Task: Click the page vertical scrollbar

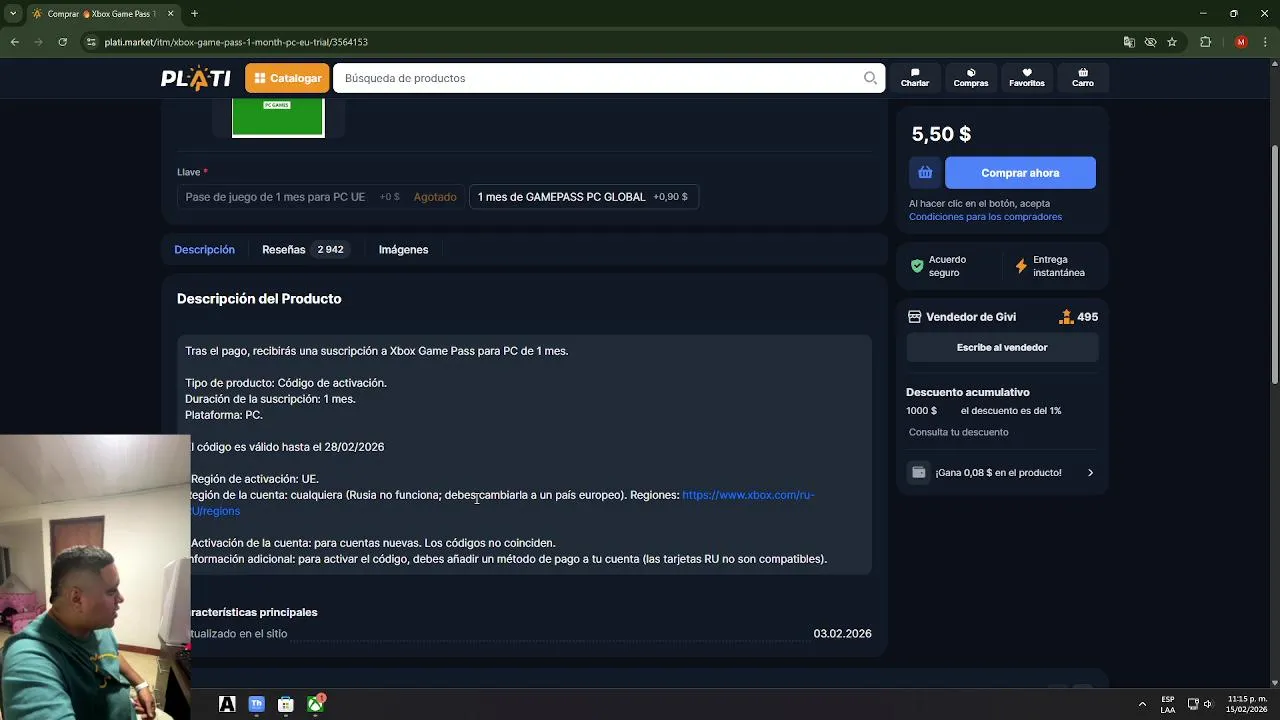Action: coord(1274,263)
